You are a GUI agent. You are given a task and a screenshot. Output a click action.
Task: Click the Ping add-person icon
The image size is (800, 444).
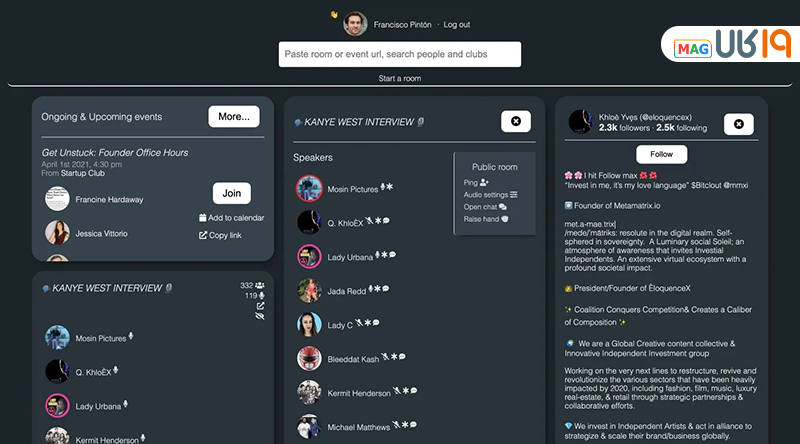click(484, 182)
